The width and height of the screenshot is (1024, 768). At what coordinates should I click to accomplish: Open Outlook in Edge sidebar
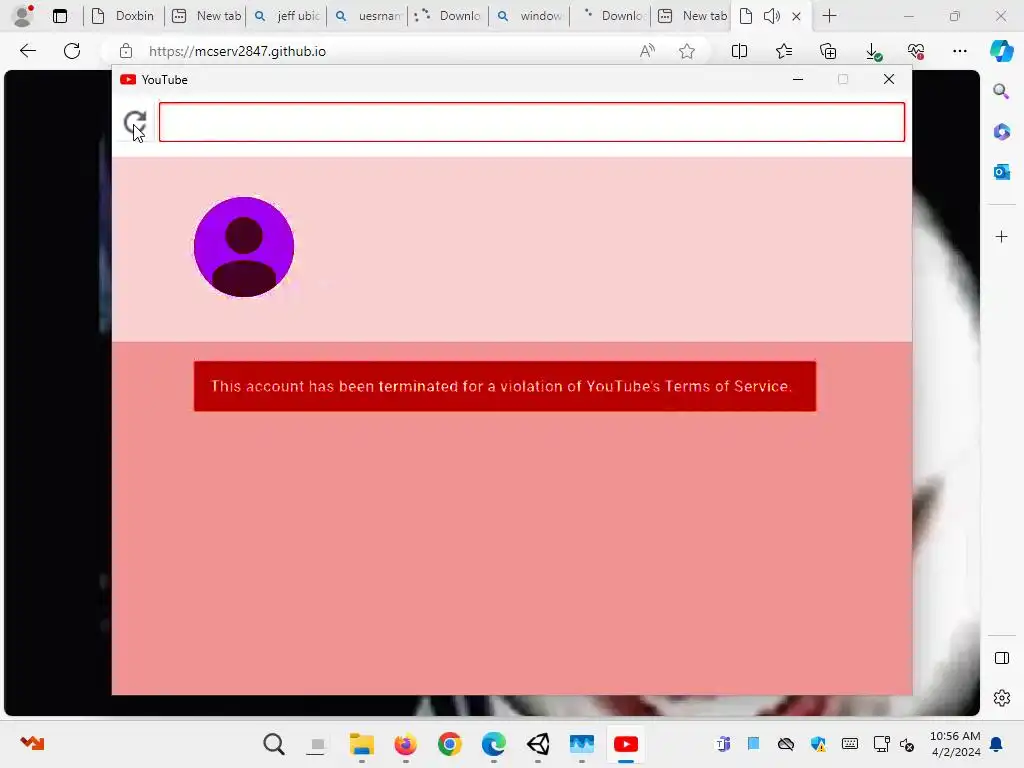[x=1001, y=172]
